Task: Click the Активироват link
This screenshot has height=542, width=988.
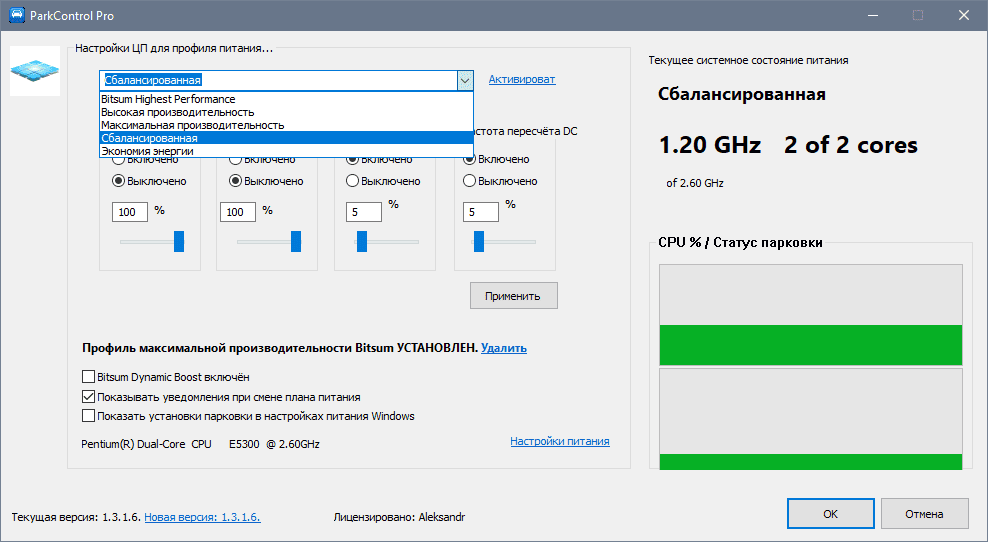Action: pyautogui.click(x=522, y=79)
